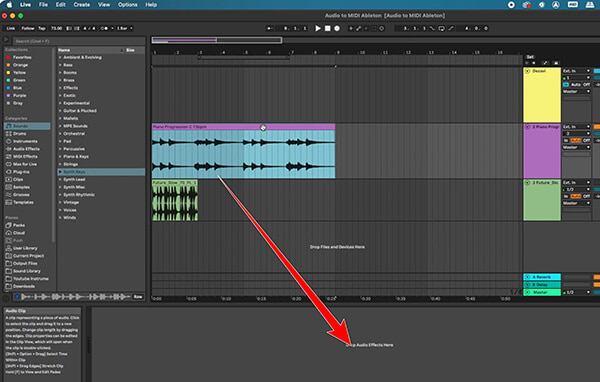Screen dimensions: 600x382
Task: Click the Session Record circle icon
Action: pyautogui.click(x=382, y=28)
